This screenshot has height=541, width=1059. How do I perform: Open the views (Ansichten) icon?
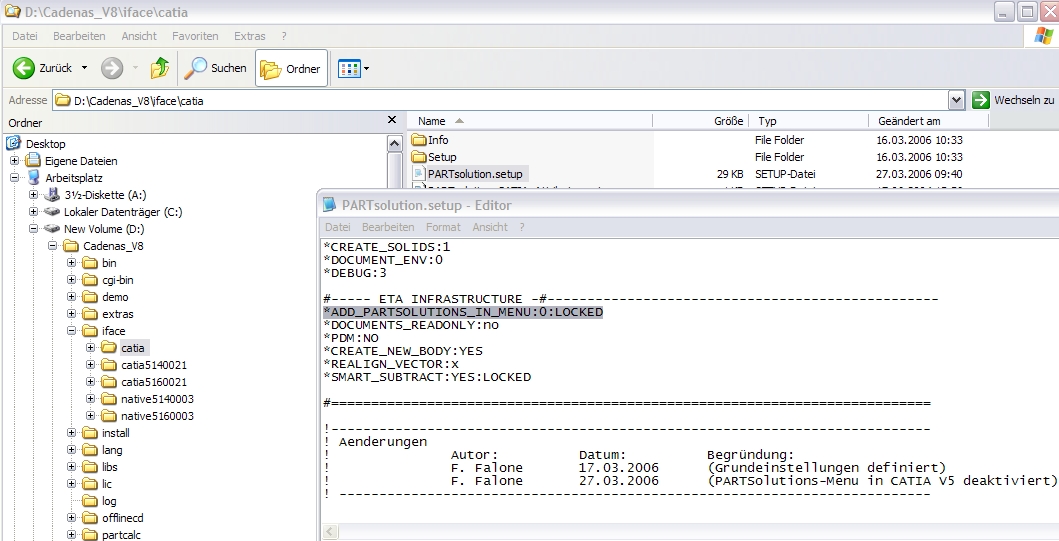(x=349, y=68)
